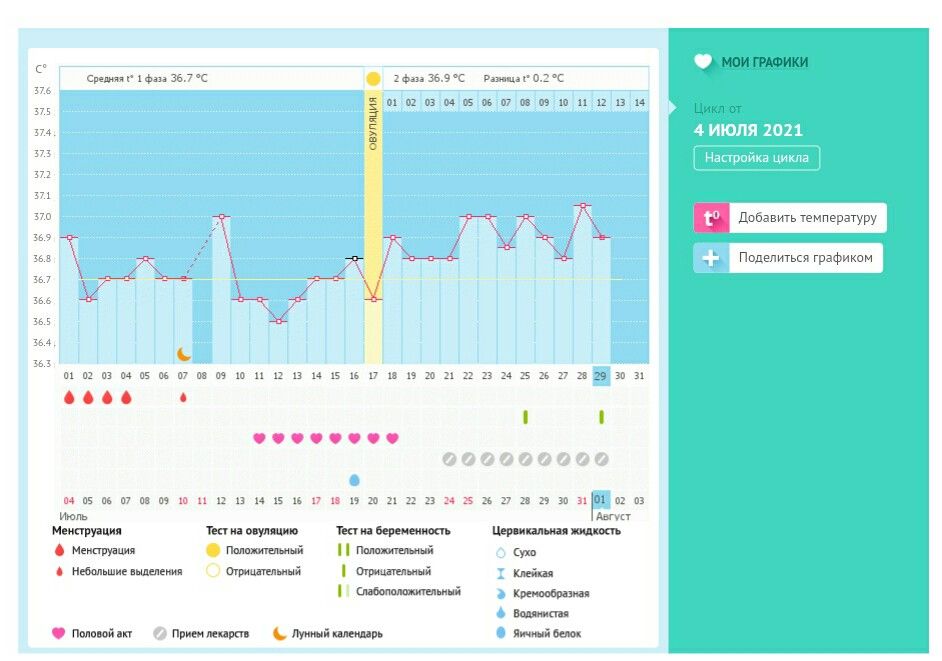The height and width of the screenshot is (661, 942).
Task: Click the orange moon icon on day 07
Action: click(183, 353)
